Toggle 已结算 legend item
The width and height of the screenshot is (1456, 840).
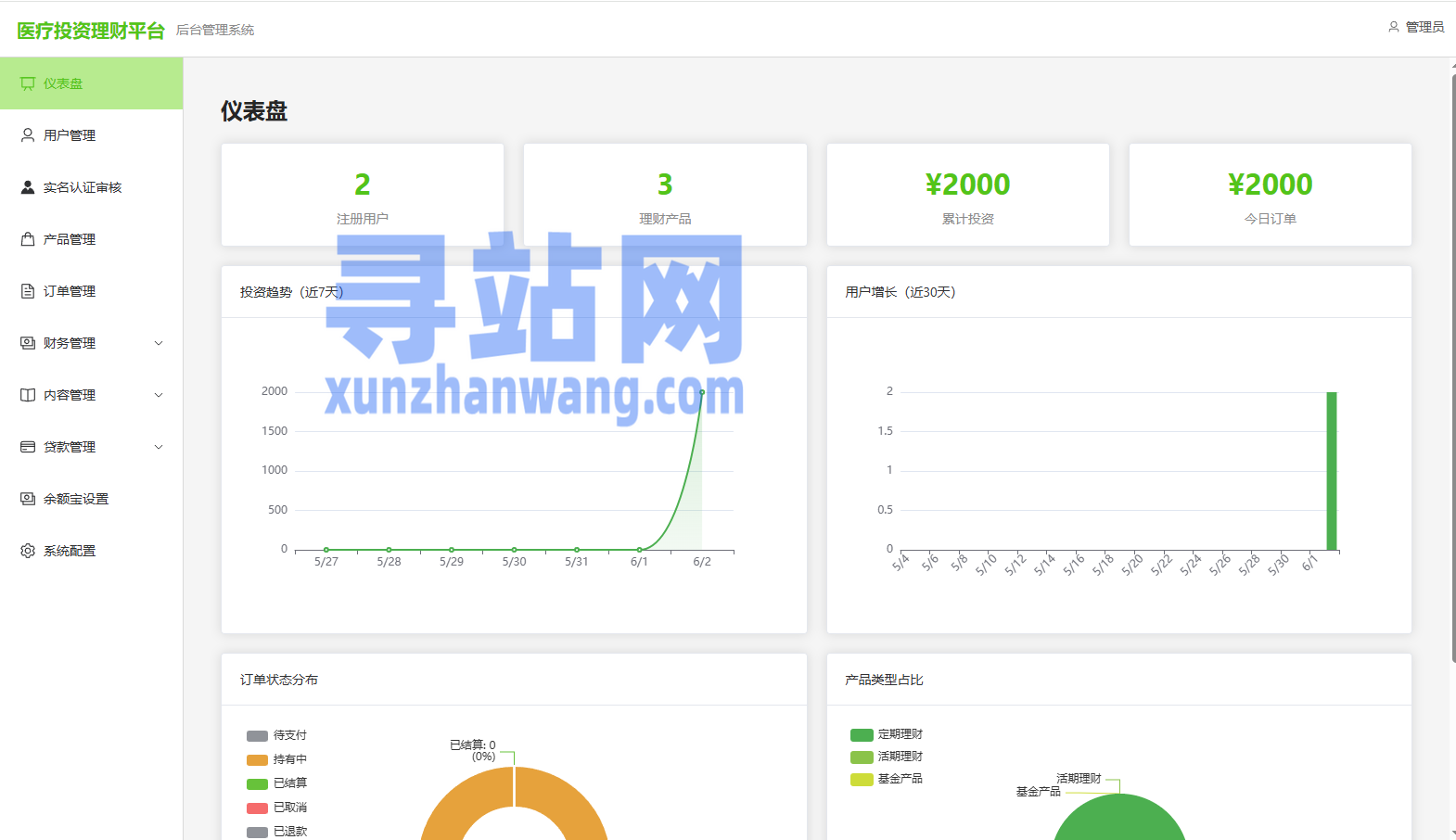(x=276, y=783)
